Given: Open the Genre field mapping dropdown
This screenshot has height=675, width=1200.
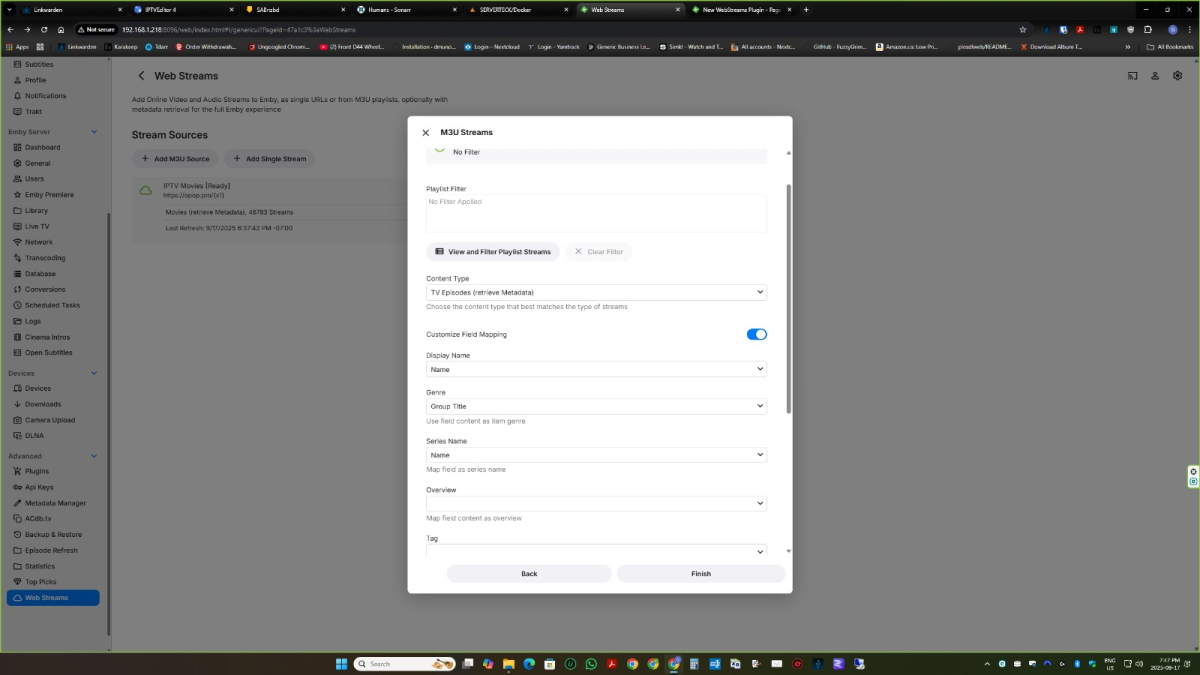Looking at the screenshot, I should pos(595,406).
